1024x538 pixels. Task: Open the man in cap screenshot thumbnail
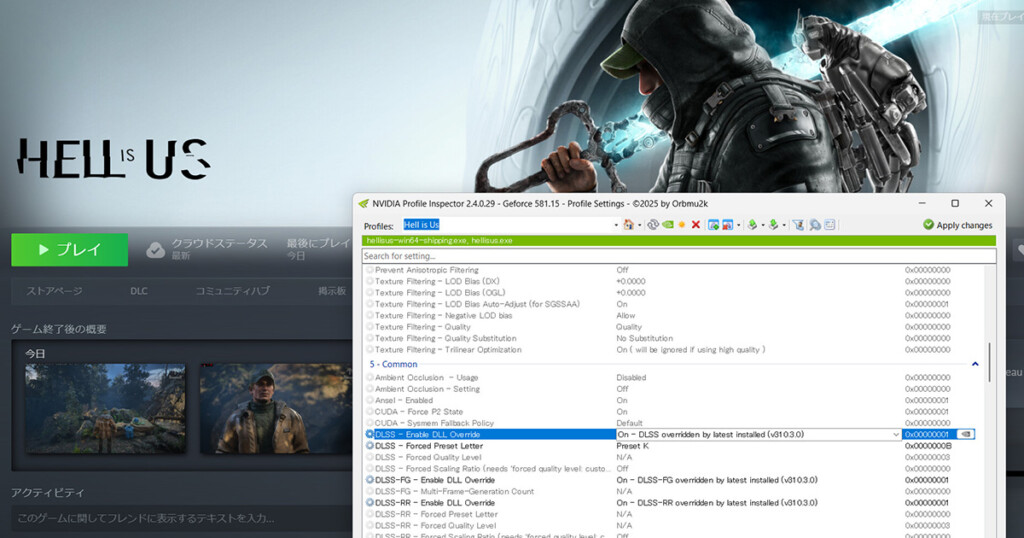[276, 409]
